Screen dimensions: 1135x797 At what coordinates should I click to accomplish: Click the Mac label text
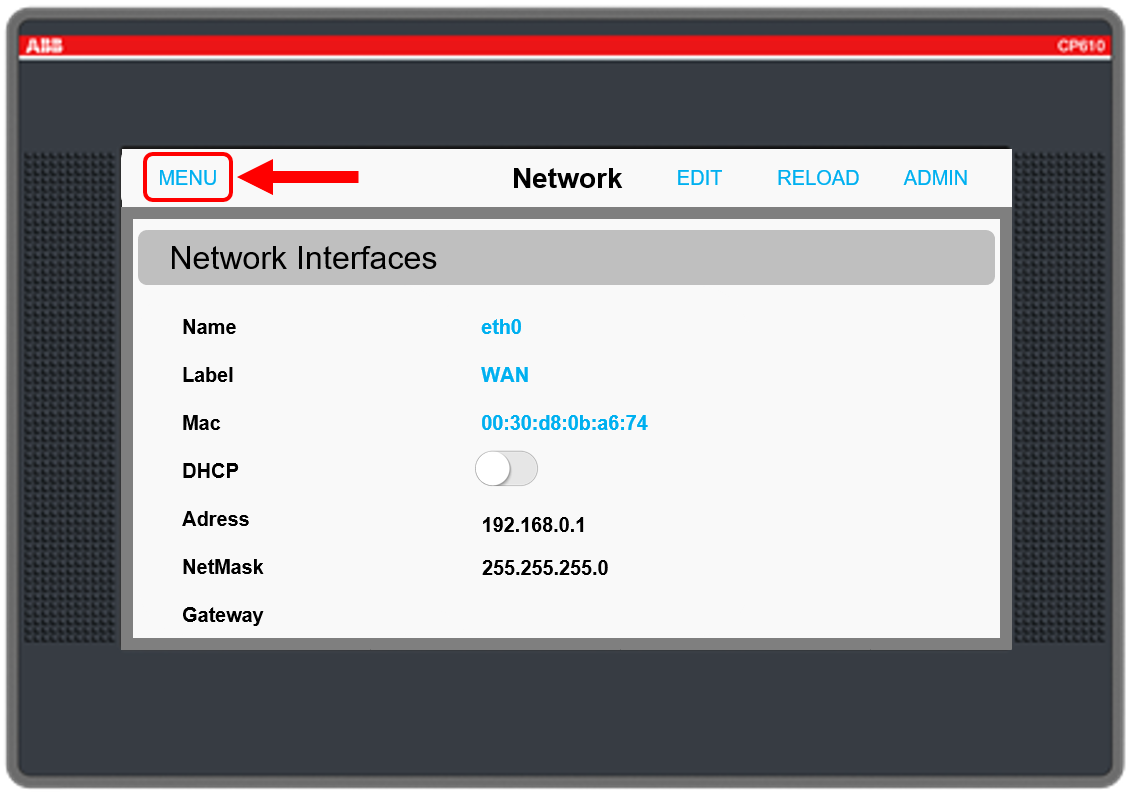(x=201, y=423)
